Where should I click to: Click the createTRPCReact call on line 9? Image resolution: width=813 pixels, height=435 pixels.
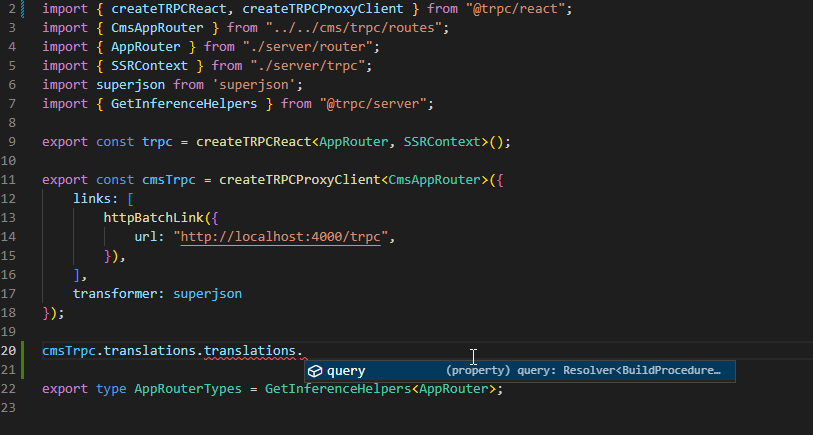pyautogui.click(x=254, y=142)
